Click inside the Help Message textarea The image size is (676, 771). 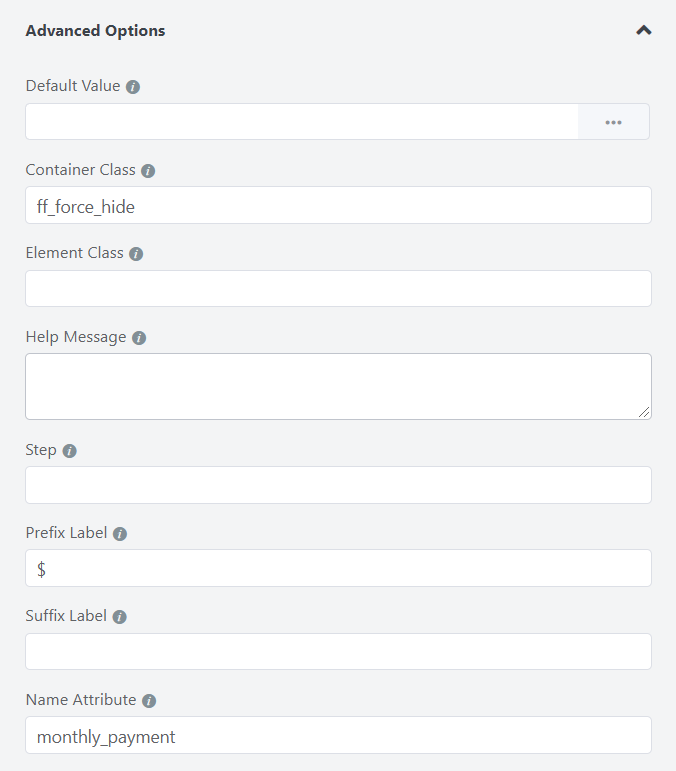(x=338, y=386)
